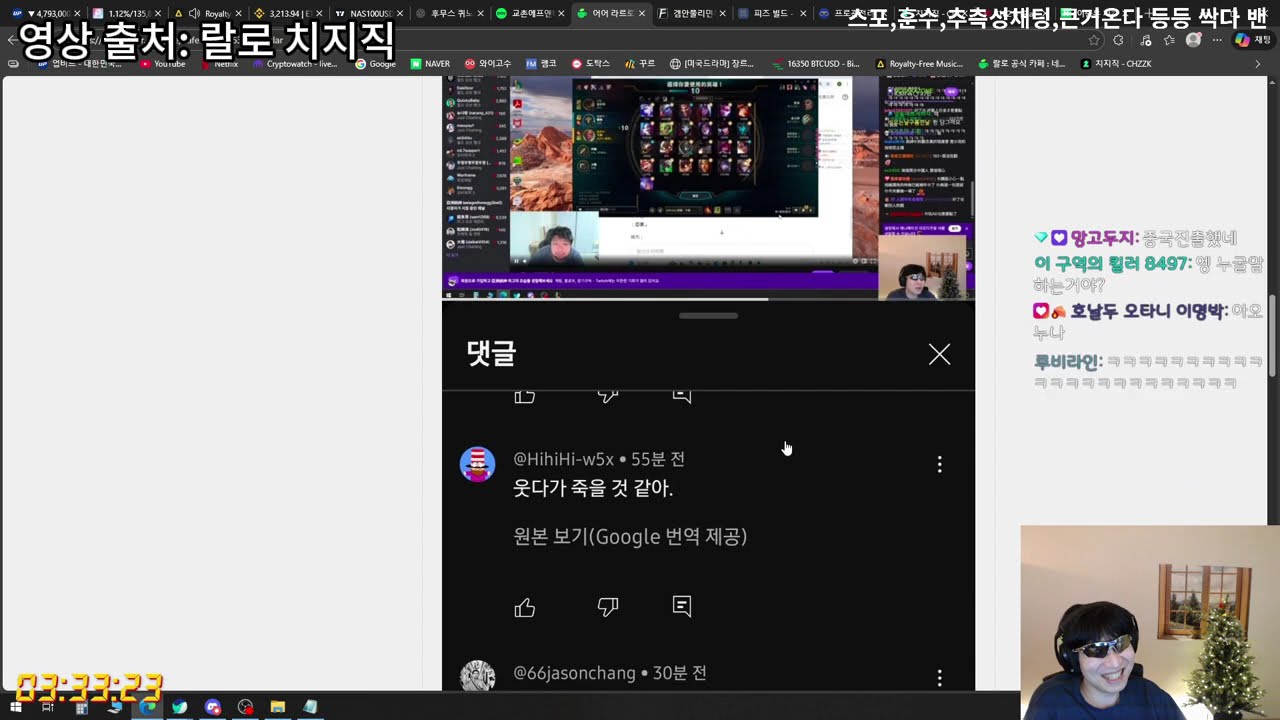The height and width of the screenshot is (720, 1280).
Task: Click the @HihiHi-w5x username
Action: 563,459
